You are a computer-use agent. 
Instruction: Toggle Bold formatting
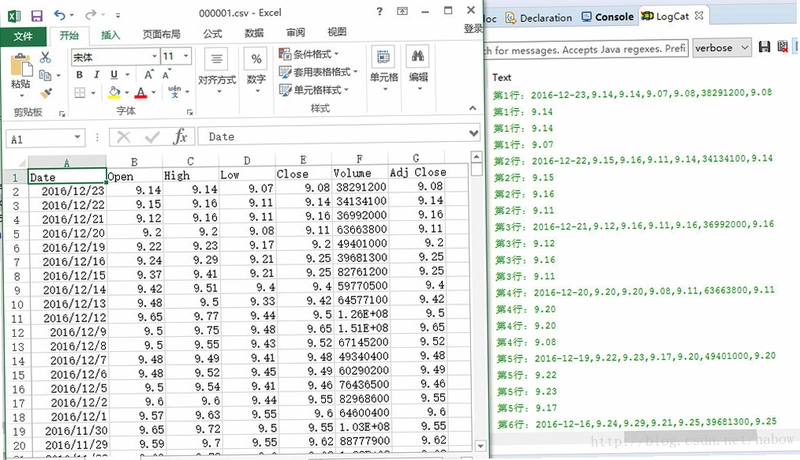click(80, 75)
